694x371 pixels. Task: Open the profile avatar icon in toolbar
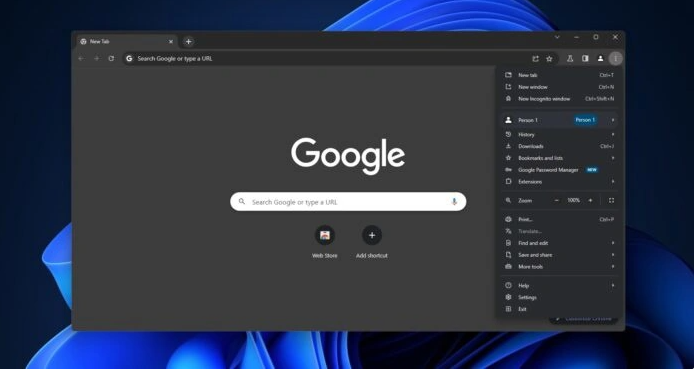click(600, 58)
